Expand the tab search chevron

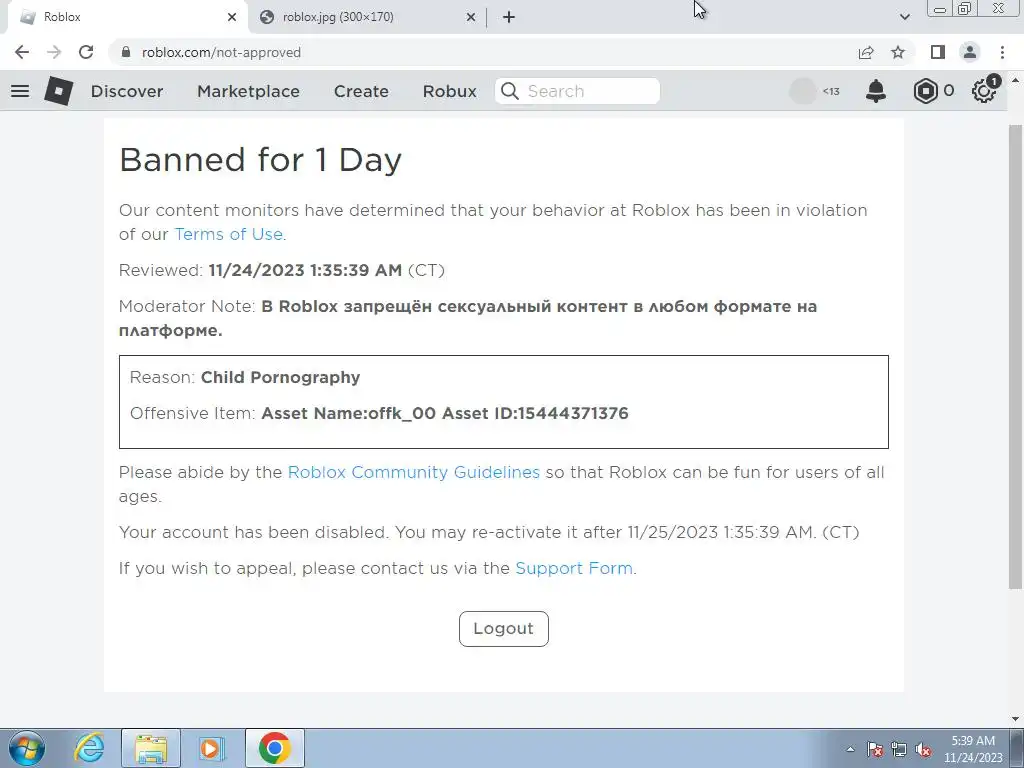[904, 17]
